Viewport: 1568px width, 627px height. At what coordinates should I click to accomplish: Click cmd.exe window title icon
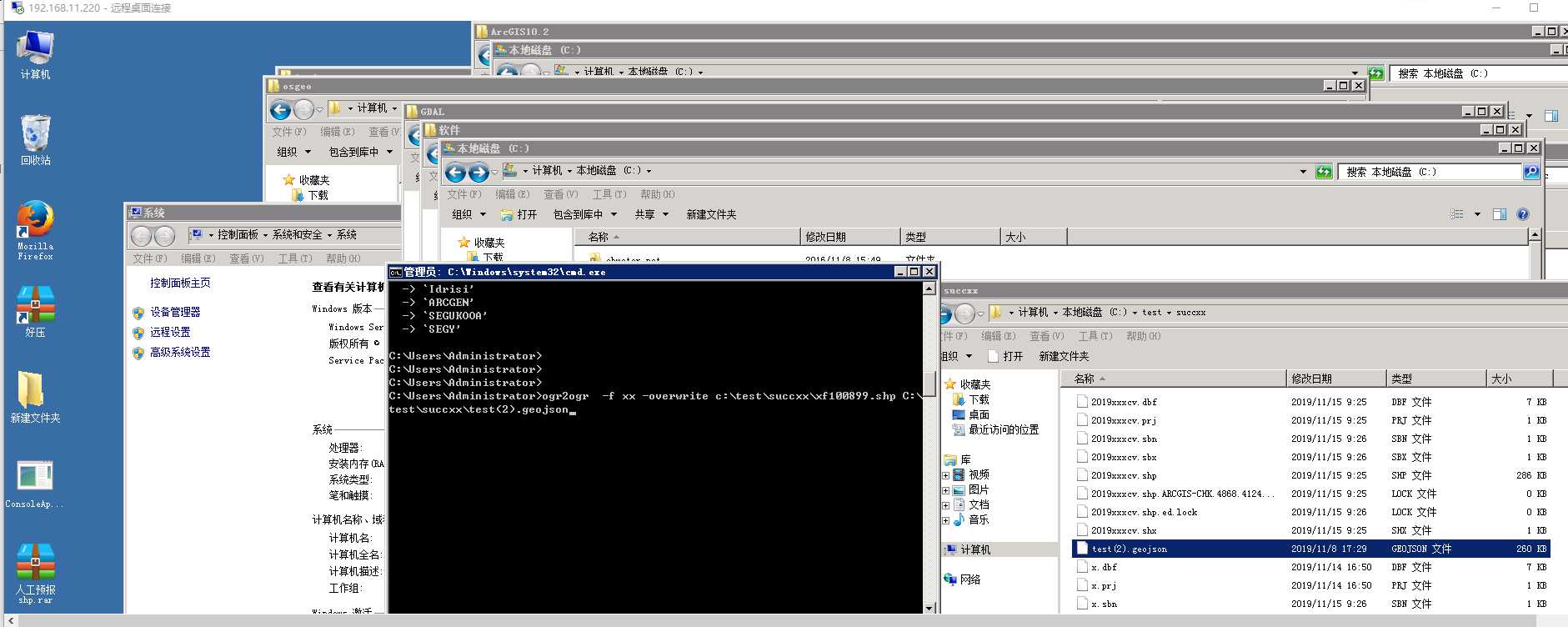click(x=396, y=272)
